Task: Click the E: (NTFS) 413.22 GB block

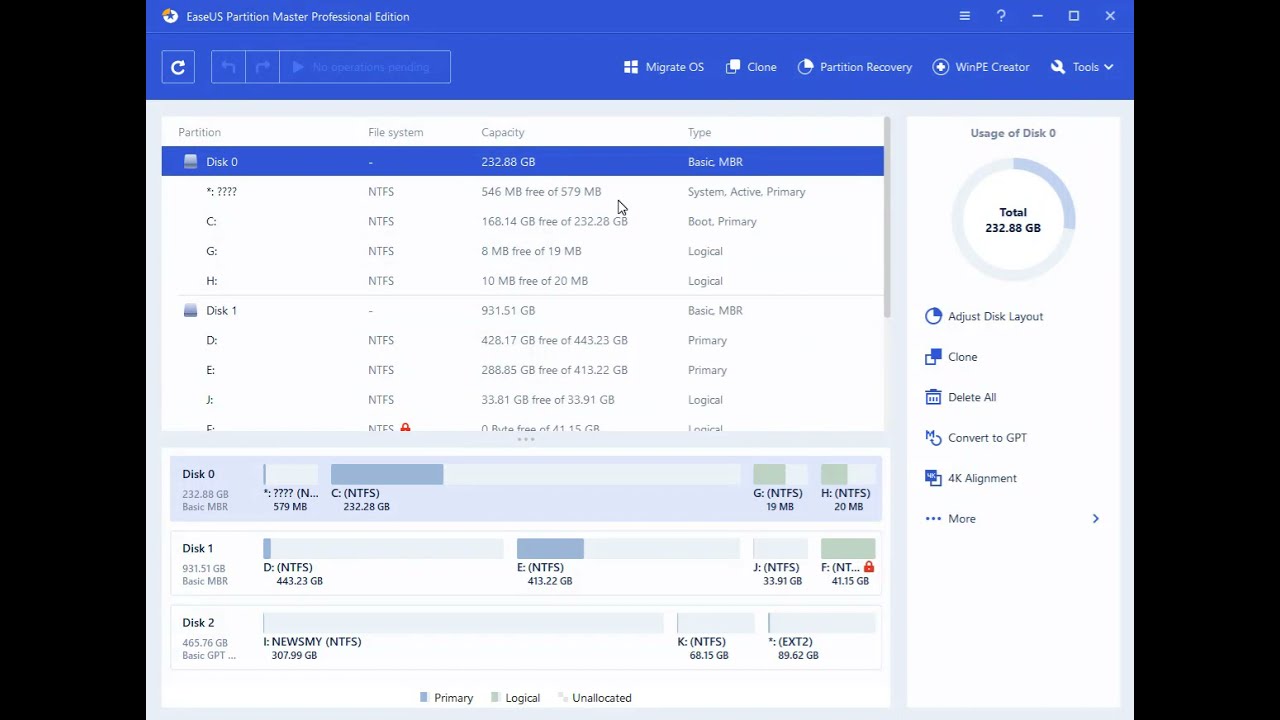Action: pyautogui.click(x=628, y=562)
